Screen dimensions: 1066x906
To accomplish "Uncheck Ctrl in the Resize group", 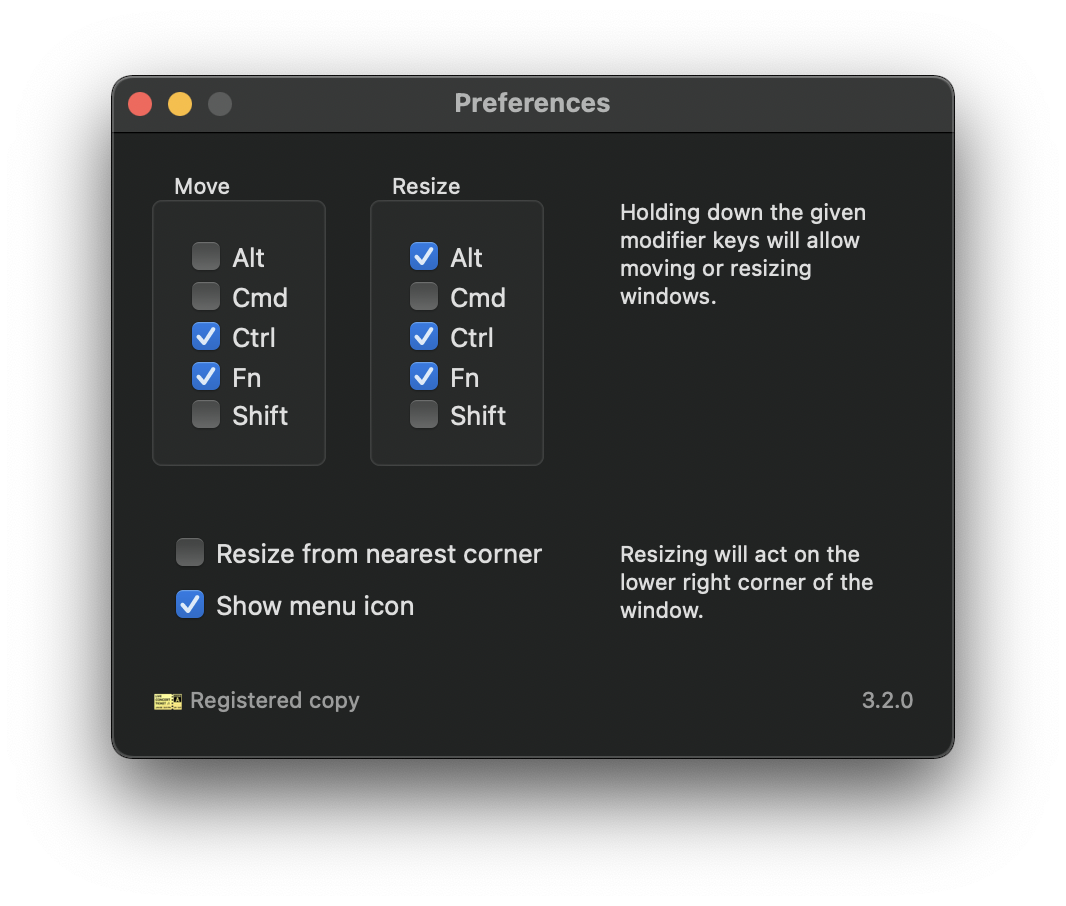I will [x=424, y=336].
